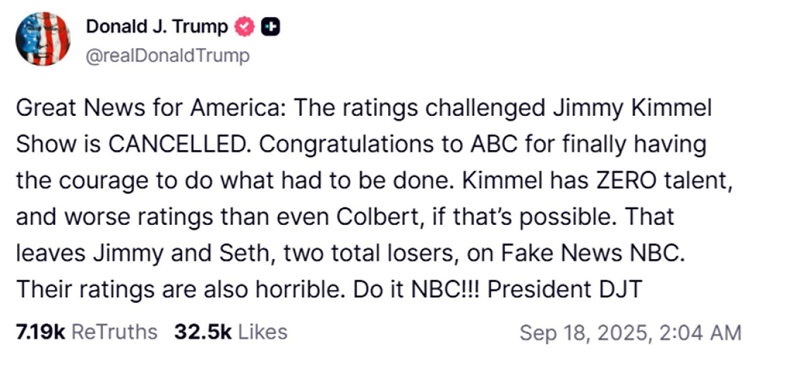The height and width of the screenshot is (392, 800).
Task: Click the Likes label
Action: coord(263,332)
